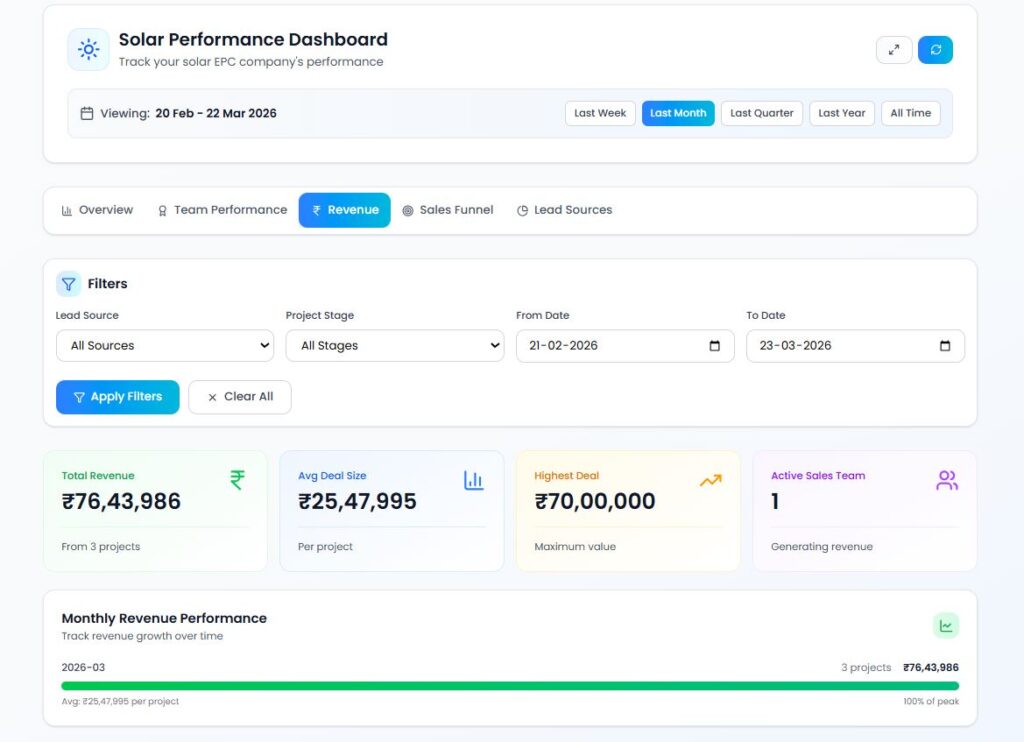Click the blue refresh icon button
The width and height of the screenshot is (1024, 742).
[935, 50]
